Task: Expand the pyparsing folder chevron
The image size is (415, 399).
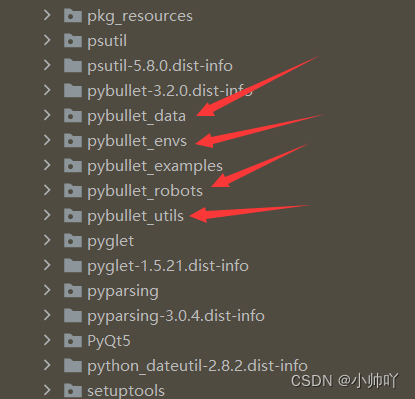Action: click(x=47, y=290)
